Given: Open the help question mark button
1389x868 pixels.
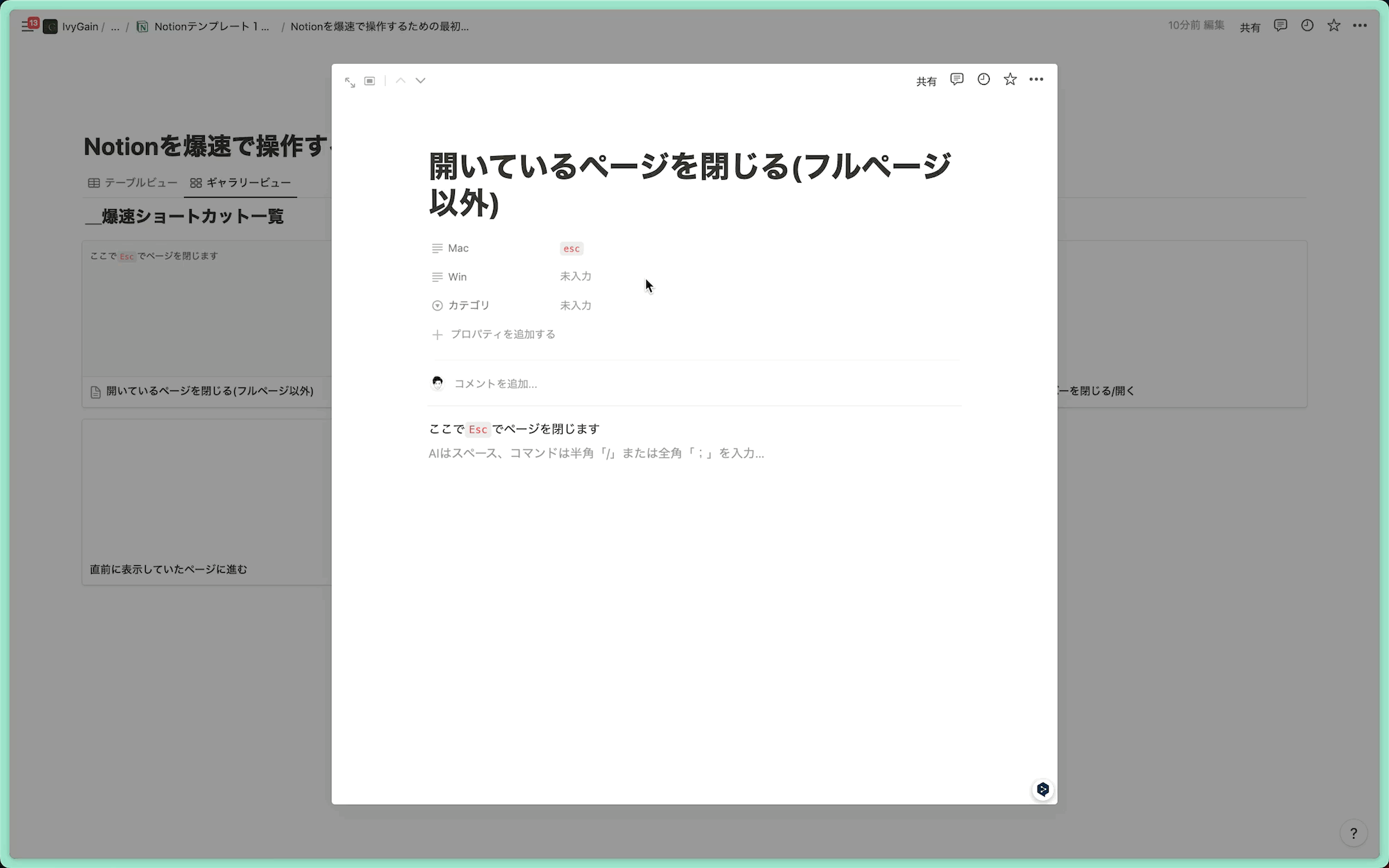Looking at the screenshot, I should [1353, 833].
